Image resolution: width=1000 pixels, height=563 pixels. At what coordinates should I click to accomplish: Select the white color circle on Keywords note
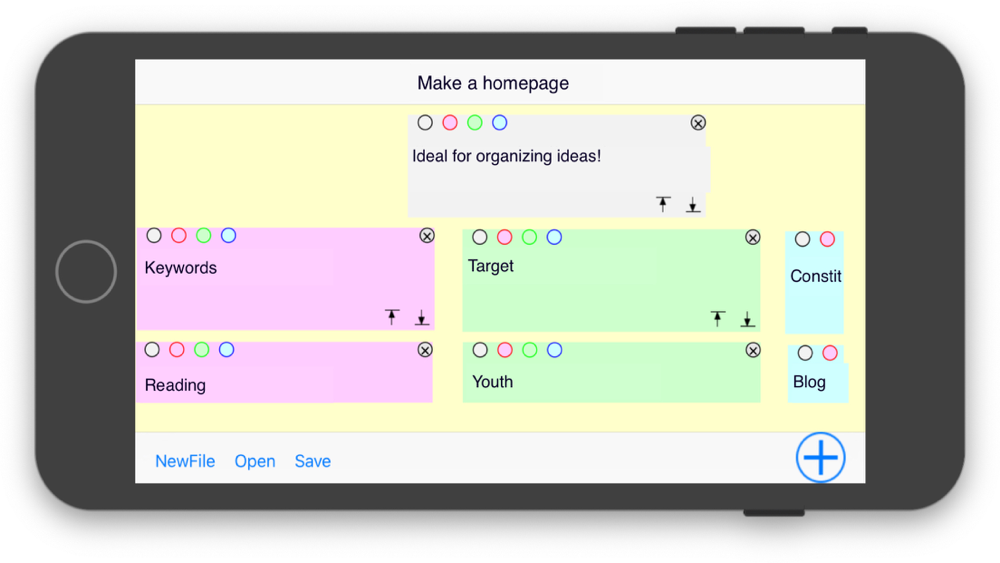coord(154,235)
